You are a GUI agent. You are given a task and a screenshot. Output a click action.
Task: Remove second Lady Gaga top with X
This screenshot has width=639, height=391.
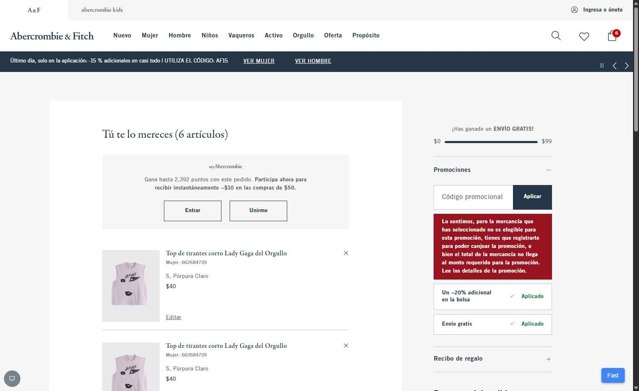click(346, 346)
